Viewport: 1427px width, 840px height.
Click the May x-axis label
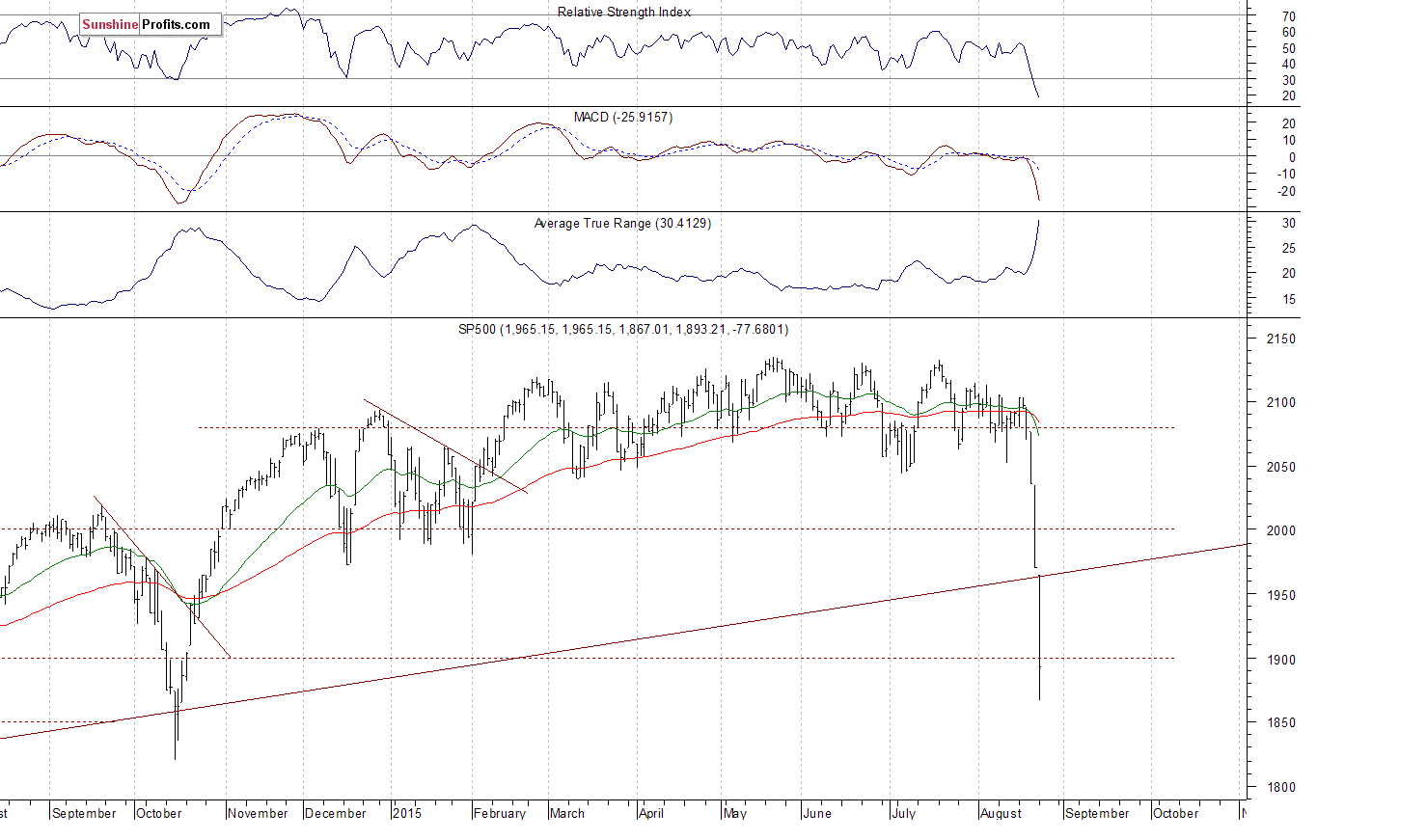coord(735,813)
